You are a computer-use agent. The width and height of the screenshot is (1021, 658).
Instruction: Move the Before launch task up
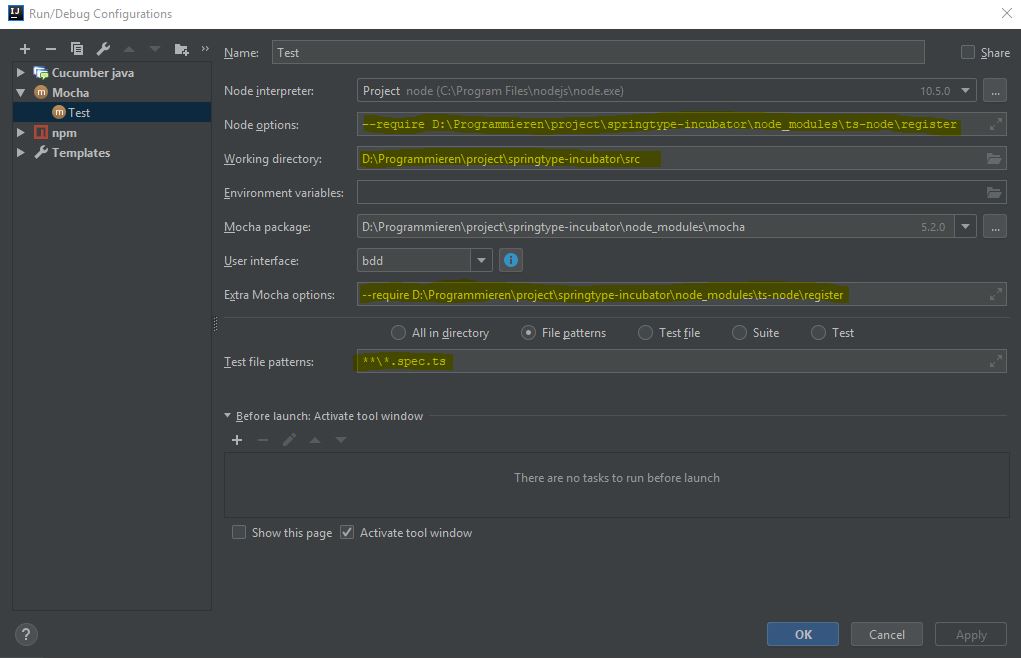(315, 441)
